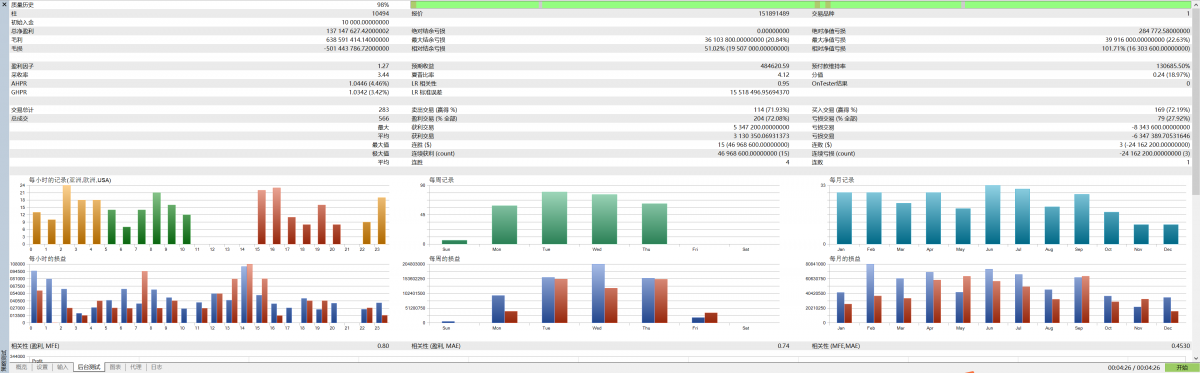Click gross profit value 638 591 414.14000000
Viewport: 1200px width, 373px height.
tap(358, 39)
